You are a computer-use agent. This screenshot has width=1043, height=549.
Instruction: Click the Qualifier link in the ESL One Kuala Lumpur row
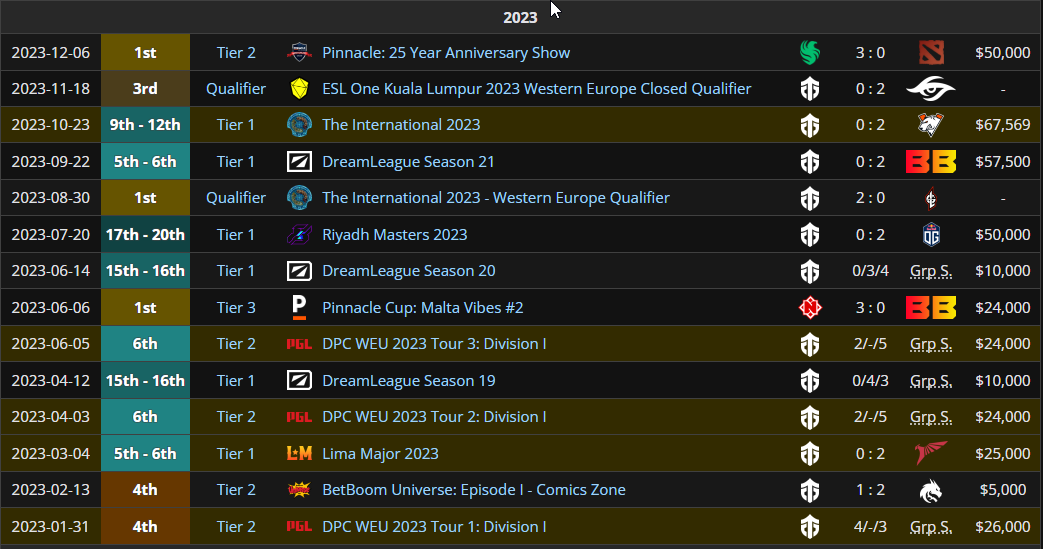(x=236, y=89)
